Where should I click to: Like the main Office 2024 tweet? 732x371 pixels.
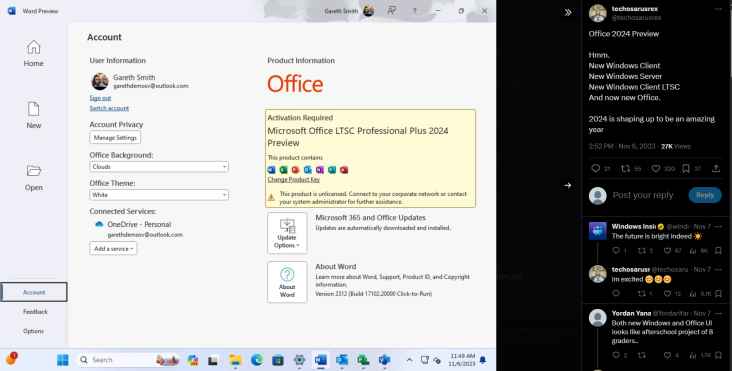(656, 168)
